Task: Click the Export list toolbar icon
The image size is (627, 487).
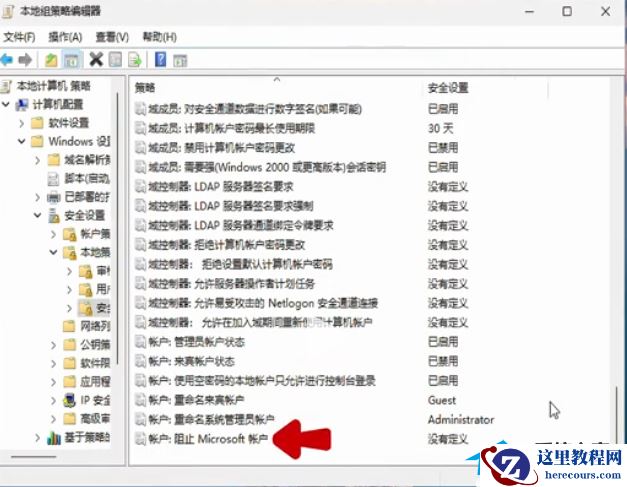Action: [x=135, y=60]
